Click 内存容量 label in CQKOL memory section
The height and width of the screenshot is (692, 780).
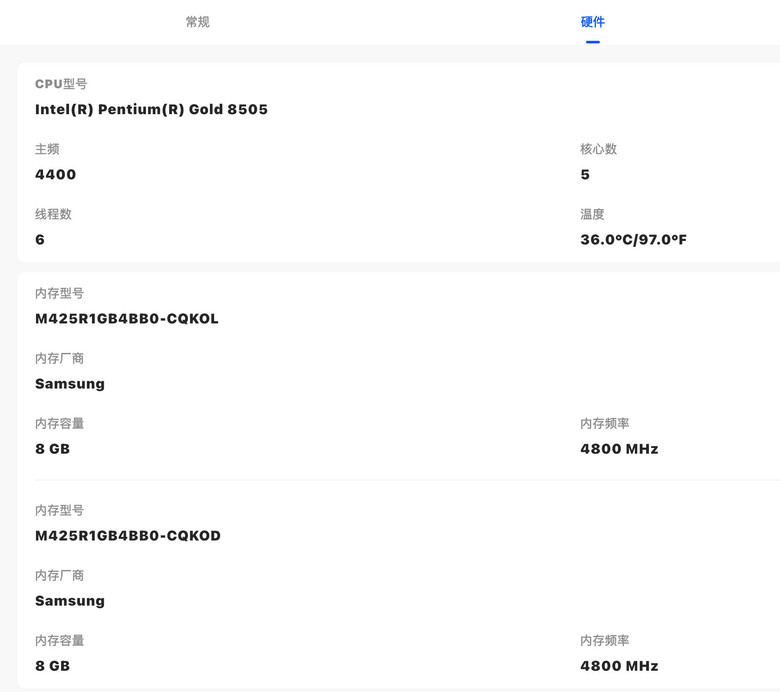point(59,423)
